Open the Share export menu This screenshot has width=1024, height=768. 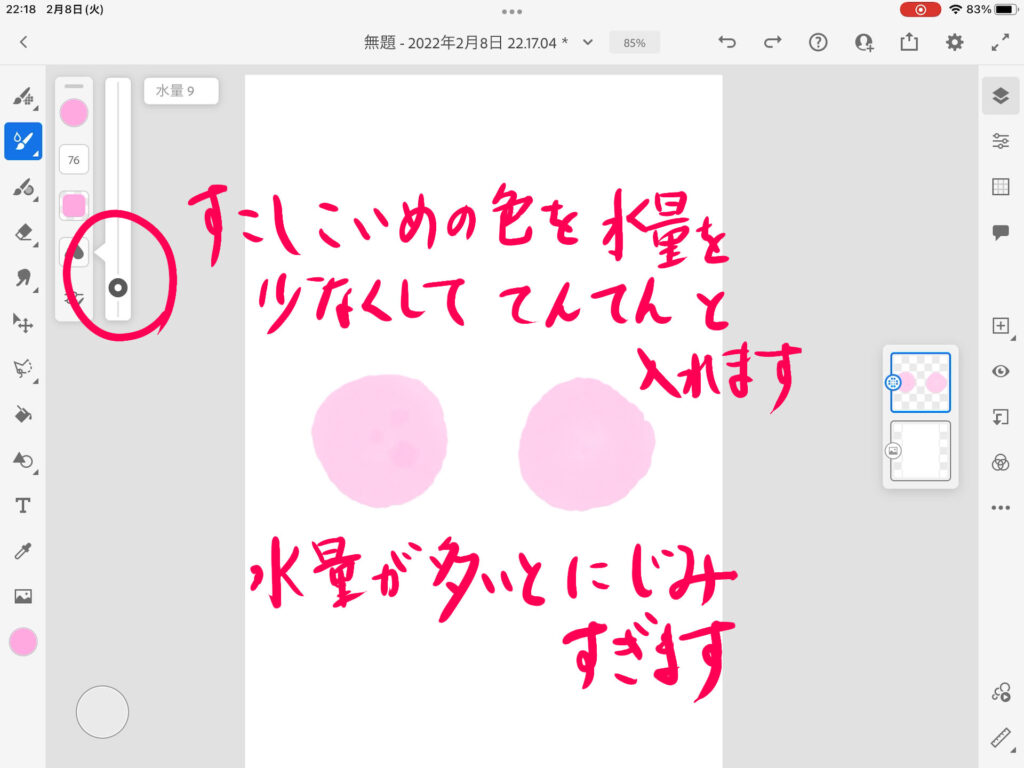point(909,42)
